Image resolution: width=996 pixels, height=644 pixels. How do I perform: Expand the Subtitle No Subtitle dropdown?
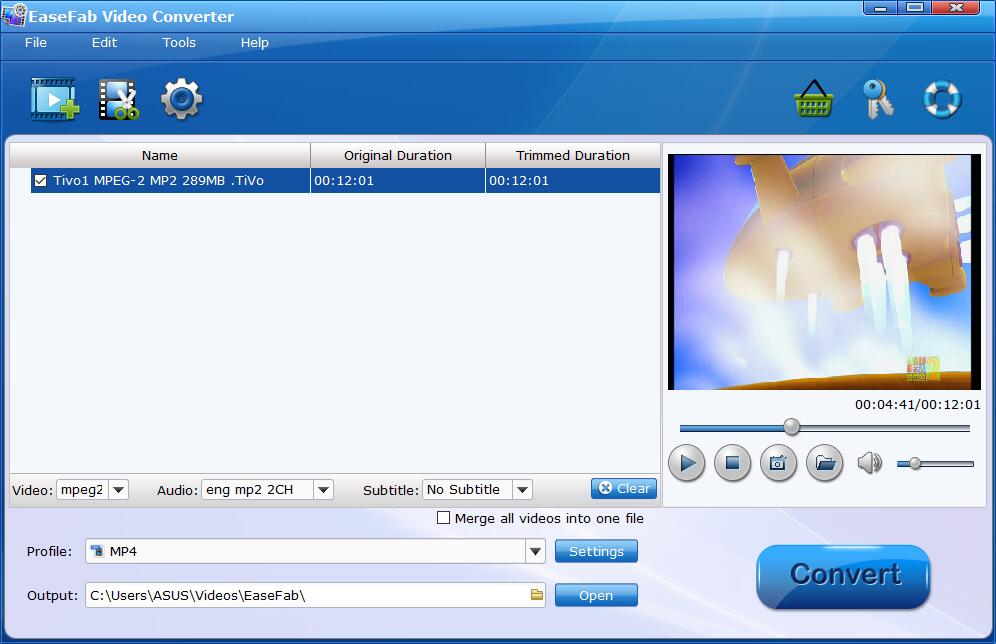coord(522,490)
